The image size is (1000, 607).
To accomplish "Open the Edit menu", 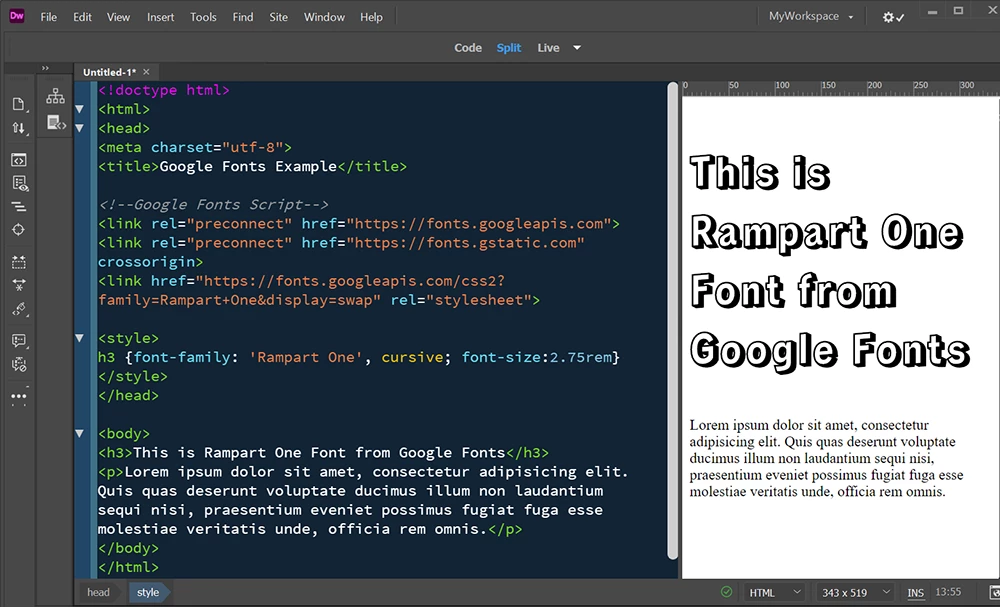I will [x=82, y=17].
